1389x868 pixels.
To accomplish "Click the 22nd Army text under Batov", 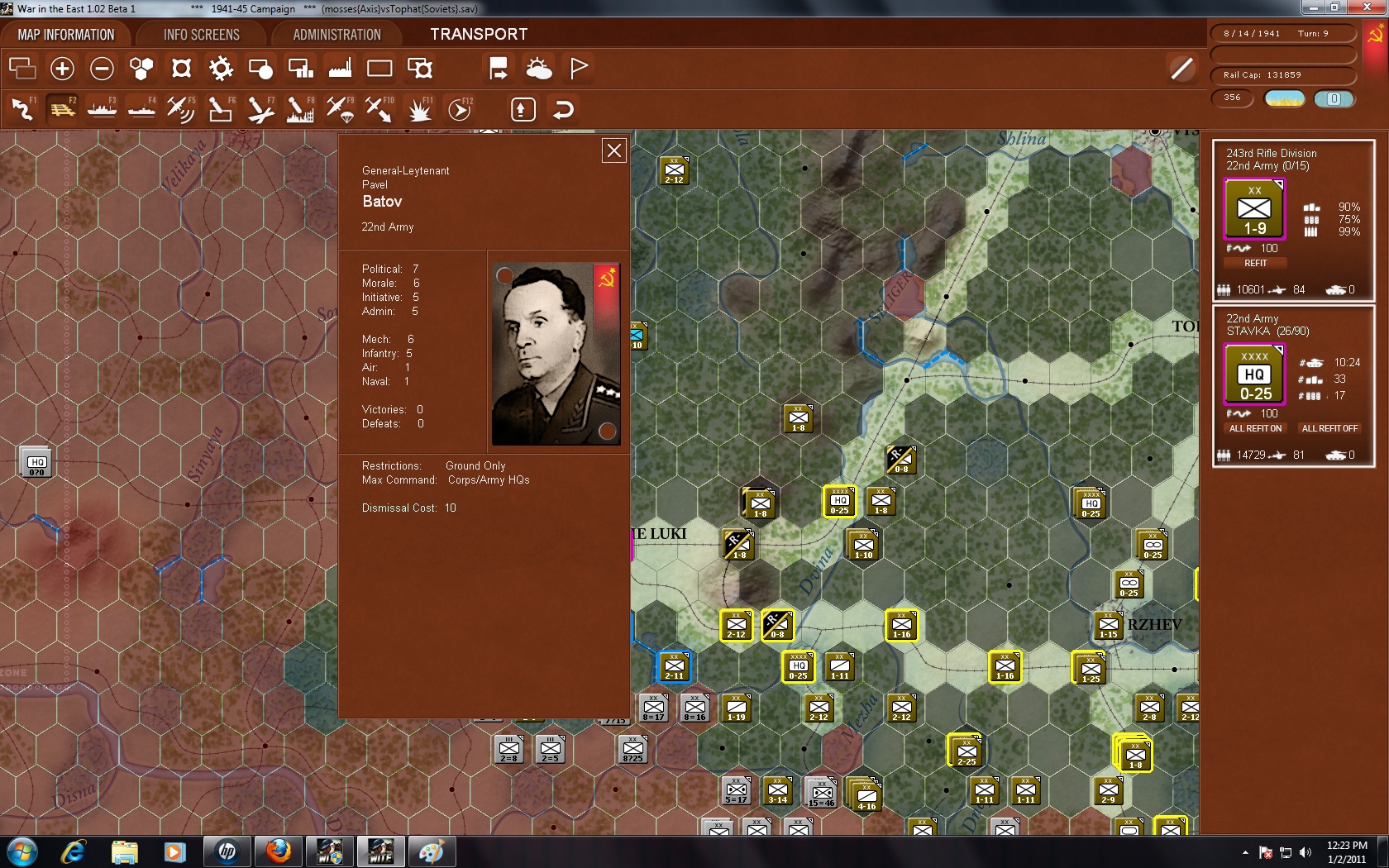I will click(388, 227).
